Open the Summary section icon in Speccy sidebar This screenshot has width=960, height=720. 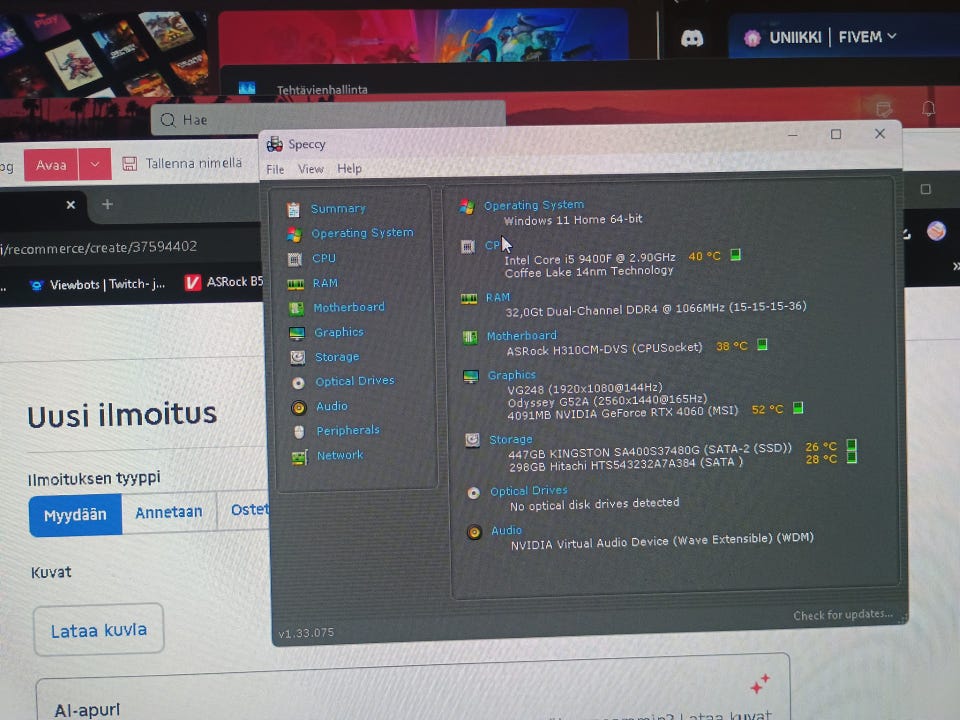coord(293,210)
